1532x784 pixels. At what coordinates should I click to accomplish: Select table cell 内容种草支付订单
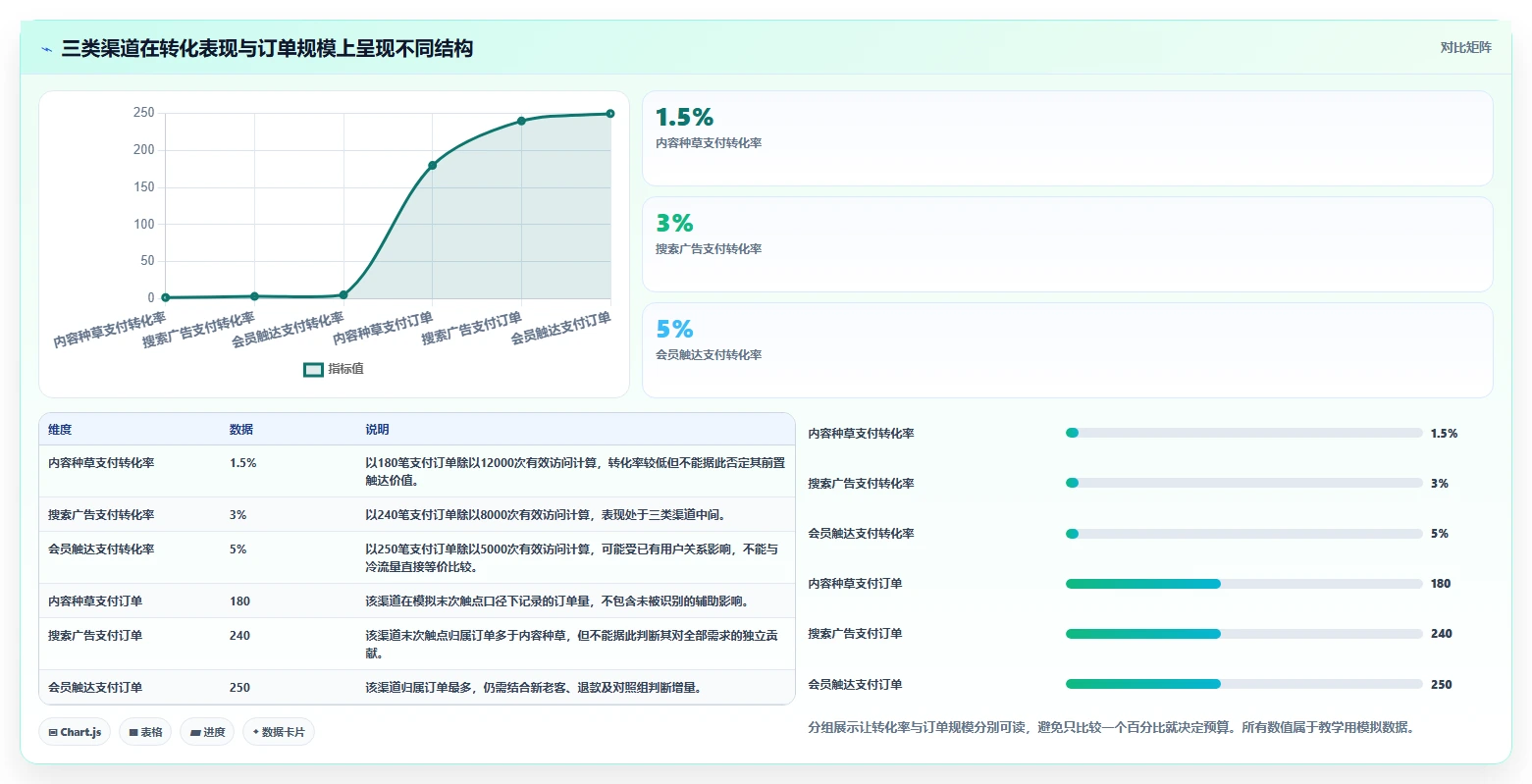point(95,601)
